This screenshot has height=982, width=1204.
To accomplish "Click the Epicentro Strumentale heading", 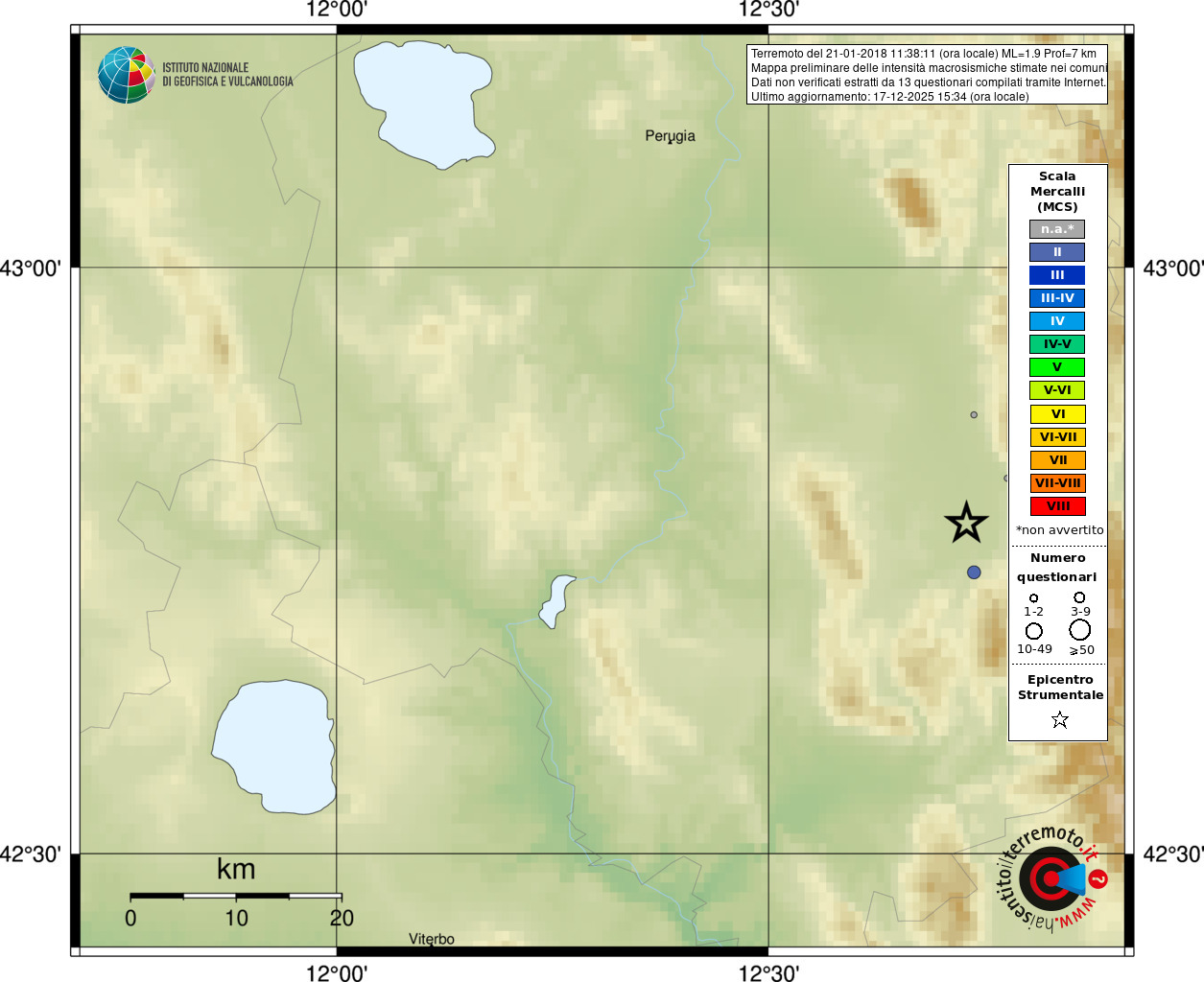I will (1060, 688).
